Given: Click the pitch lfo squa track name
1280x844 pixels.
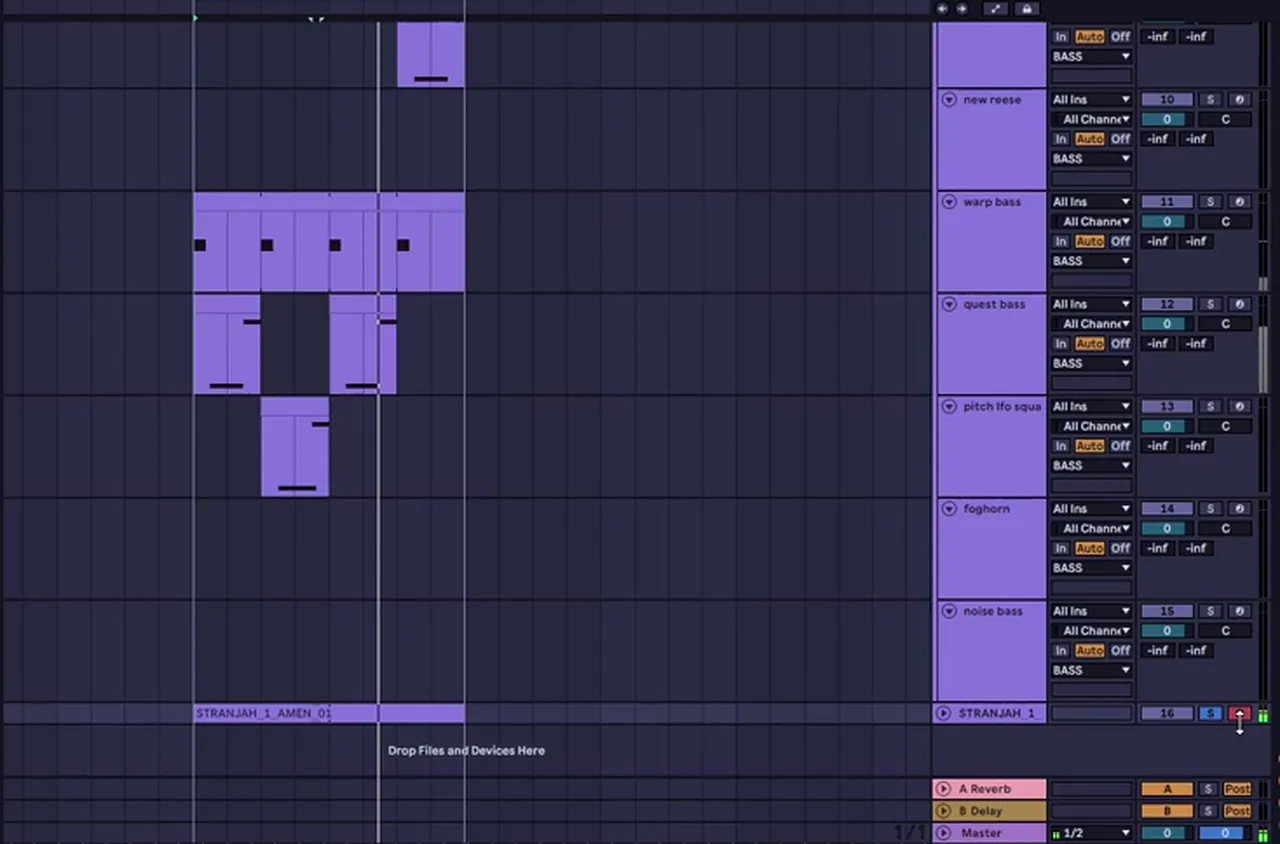Looking at the screenshot, I should pos(1002,407).
